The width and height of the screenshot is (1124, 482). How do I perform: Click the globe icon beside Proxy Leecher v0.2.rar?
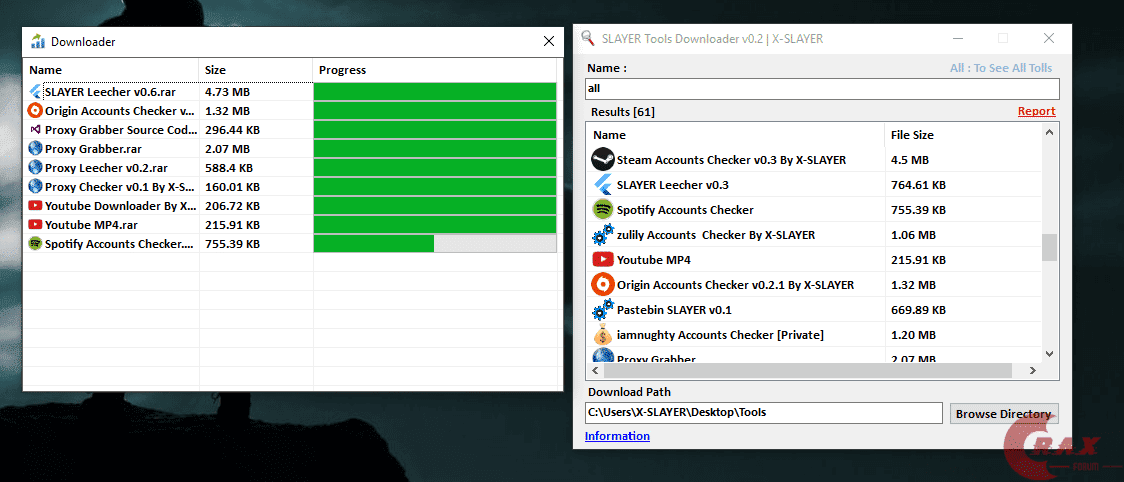(35, 168)
